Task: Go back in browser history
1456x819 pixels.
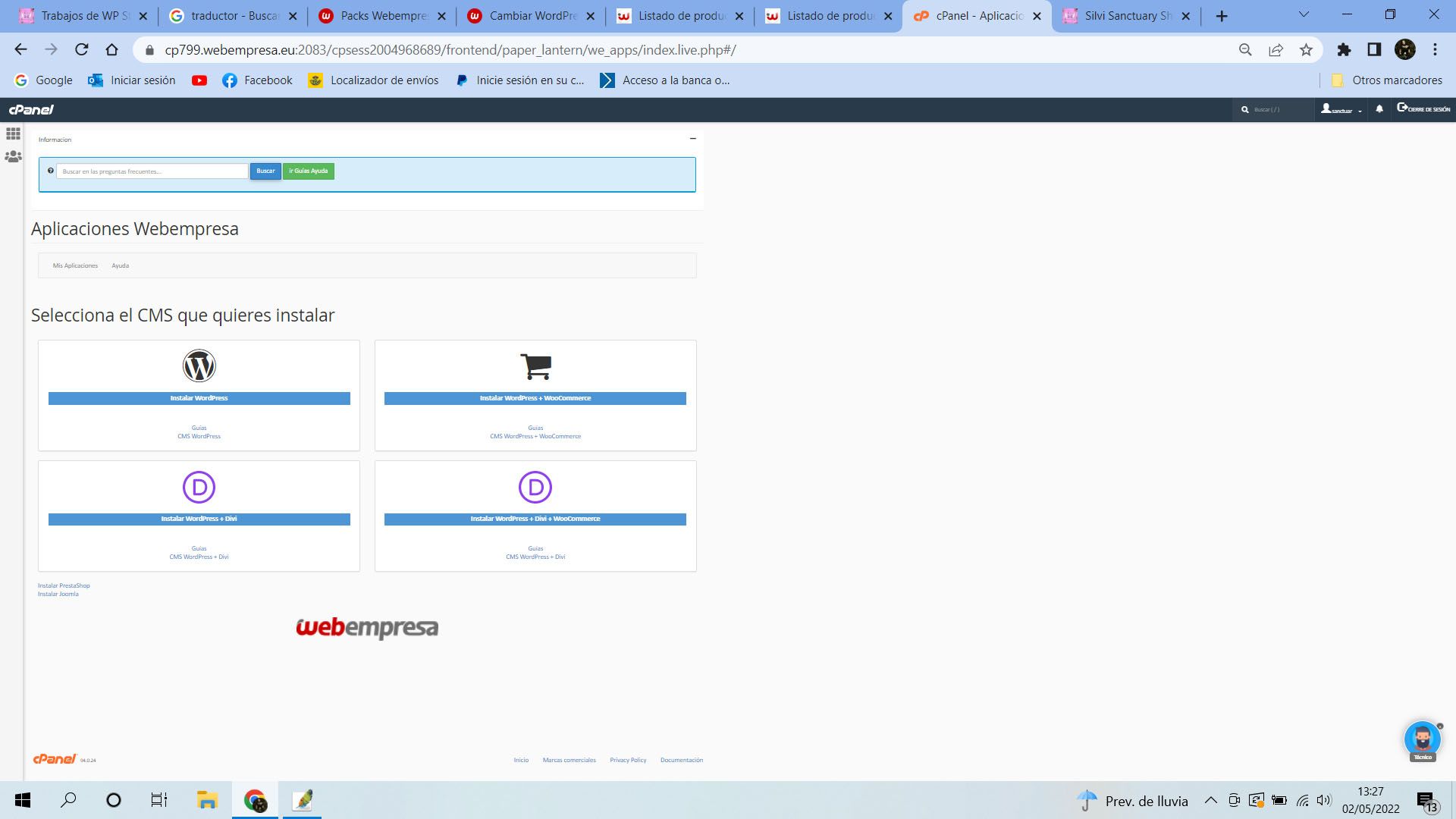Action: click(x=20, y=49)
